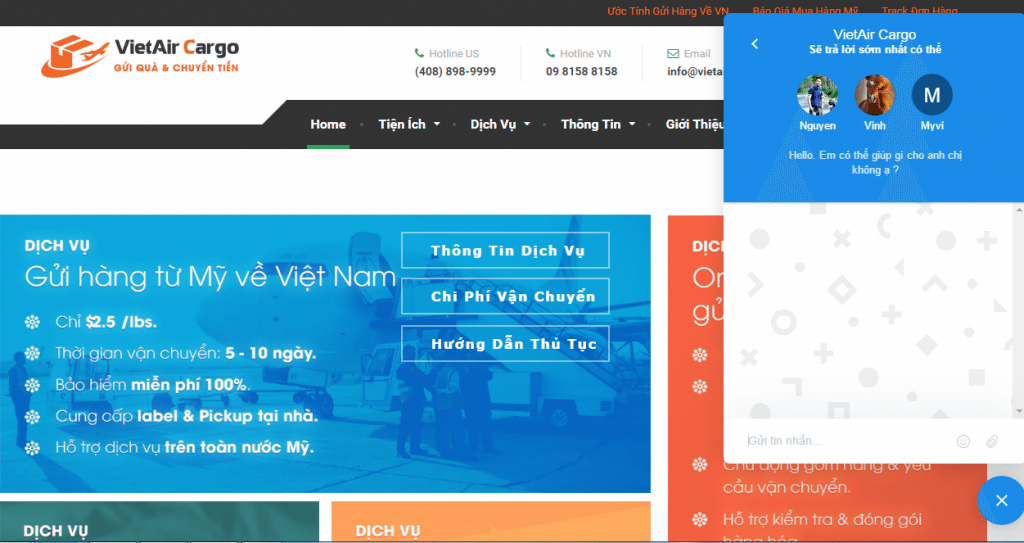Expand the Dịch Vụ dropdown menu
The image size is (1024, 543).
tap(500, 125)
